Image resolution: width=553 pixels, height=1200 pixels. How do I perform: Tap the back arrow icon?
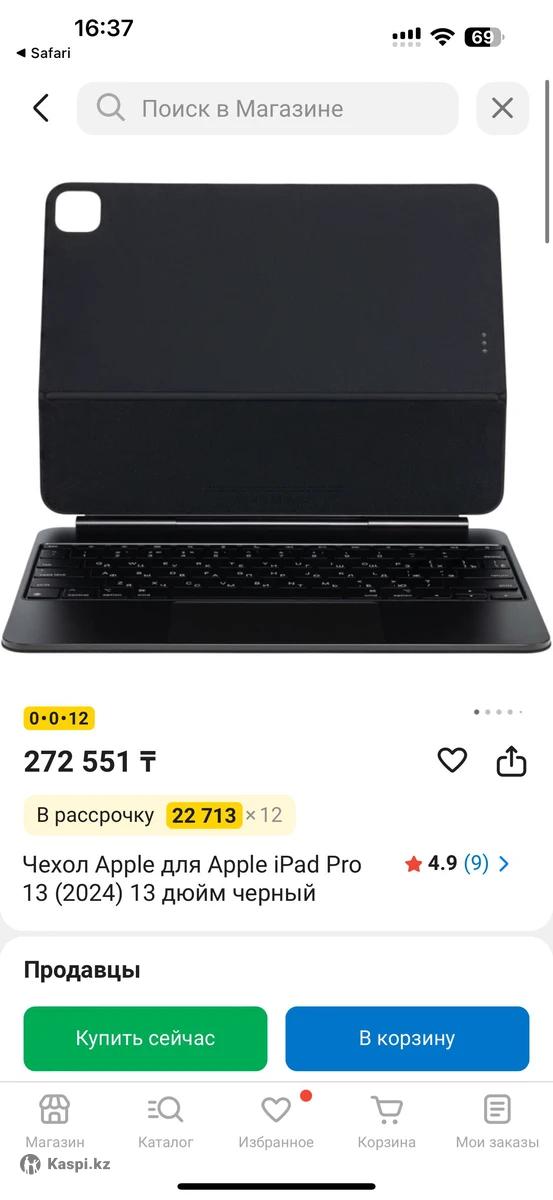(40, 108)
